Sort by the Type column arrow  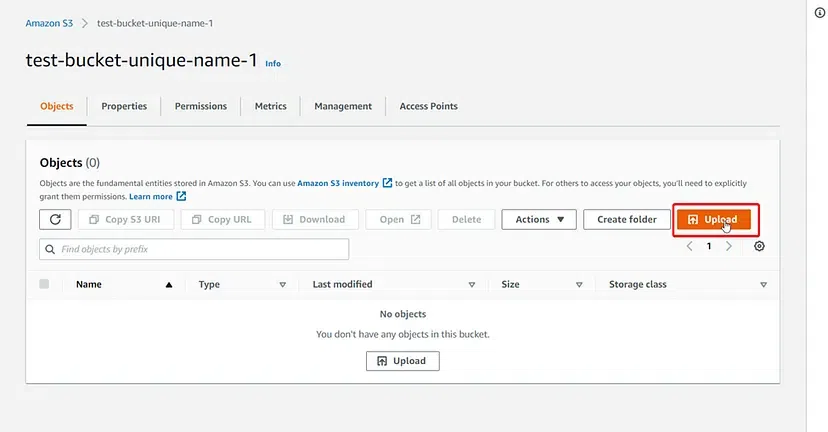pos(282,285)
